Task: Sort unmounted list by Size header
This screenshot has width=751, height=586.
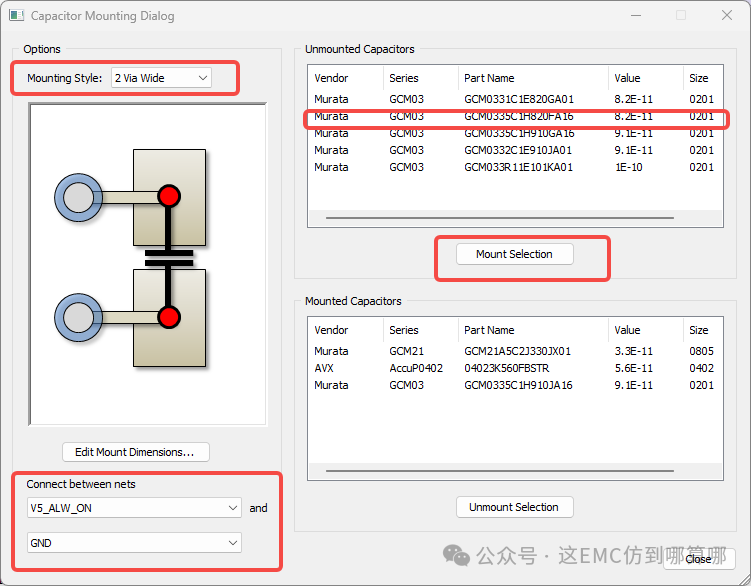Action: tap(703, 78)
